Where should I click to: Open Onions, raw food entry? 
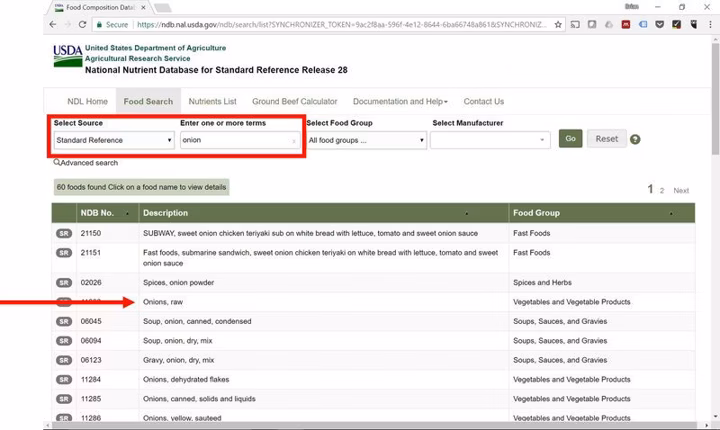pyautogui.click(x=163, y=302)
